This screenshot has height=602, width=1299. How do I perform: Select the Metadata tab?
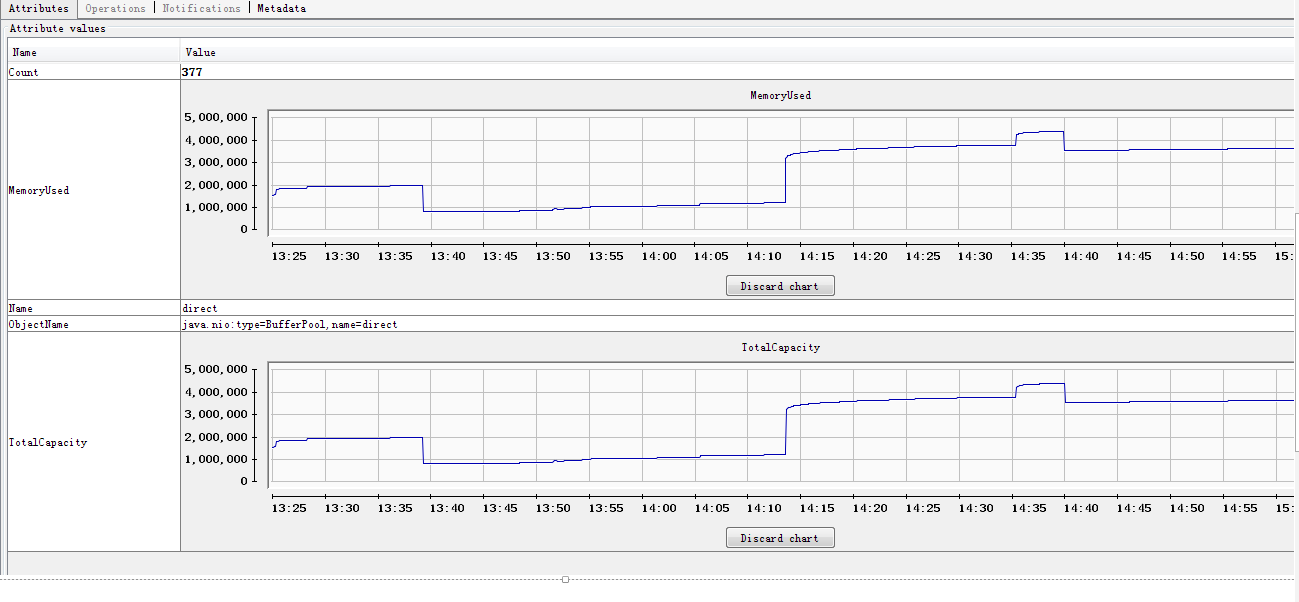(281, 8)
